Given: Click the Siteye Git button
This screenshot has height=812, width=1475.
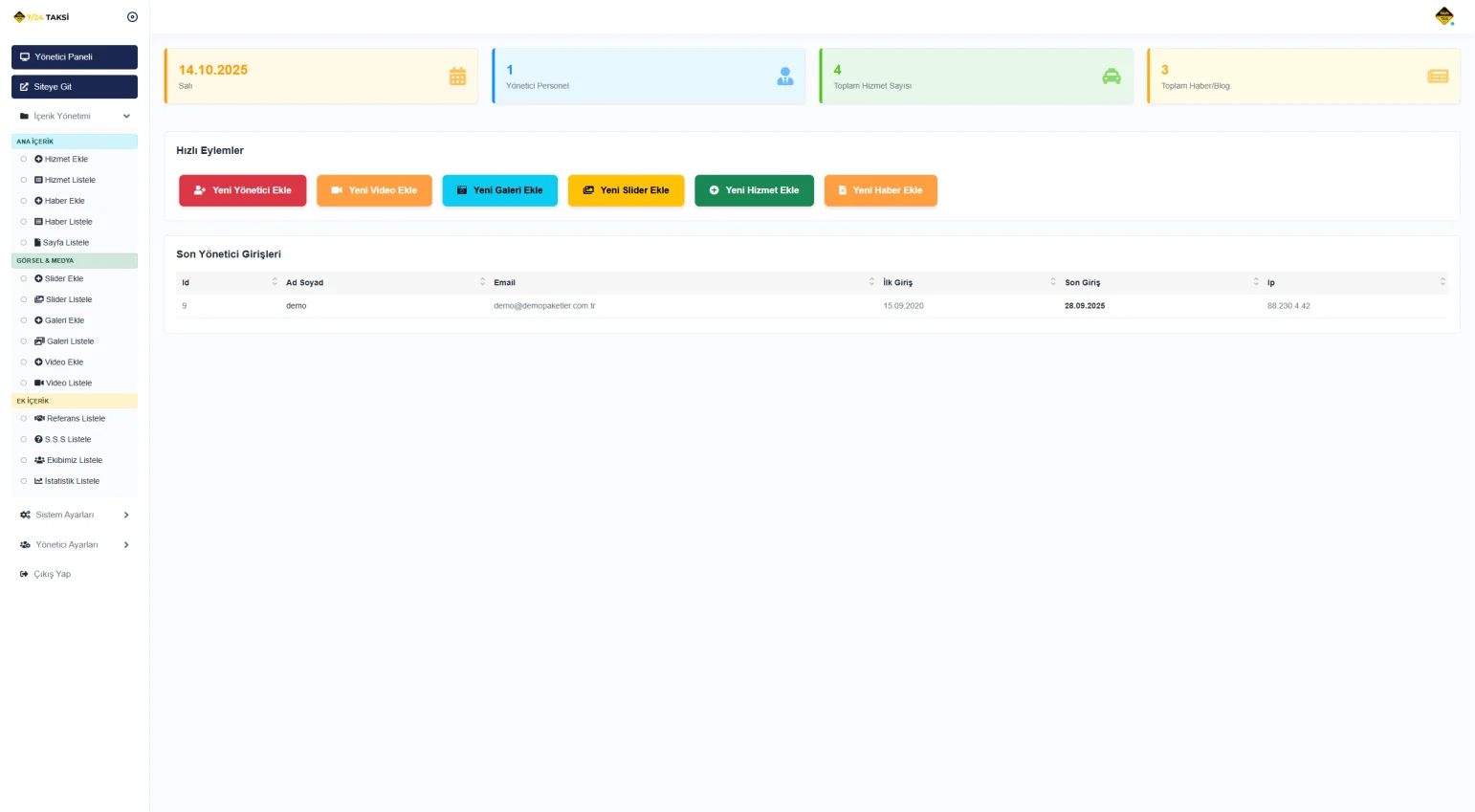Looking at the screenshot, I should coord(75,87).
